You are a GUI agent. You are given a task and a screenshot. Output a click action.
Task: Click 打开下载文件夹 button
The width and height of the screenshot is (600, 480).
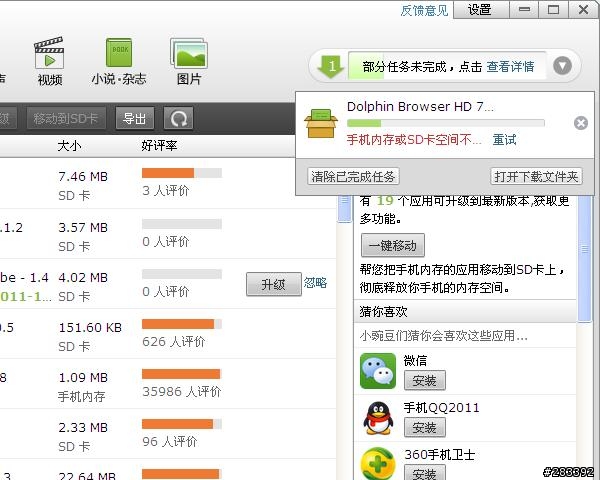pyautogui.click(x=536, y=176)
